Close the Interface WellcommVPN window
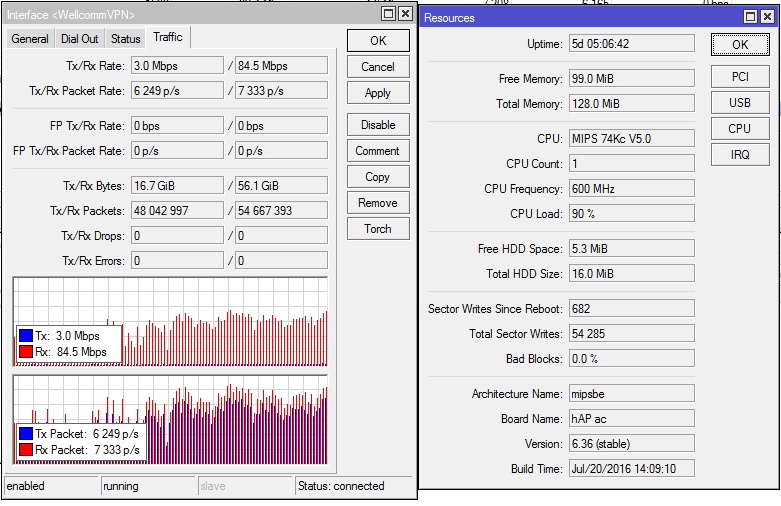The image size is (781, 506). [x=406, y=14]
